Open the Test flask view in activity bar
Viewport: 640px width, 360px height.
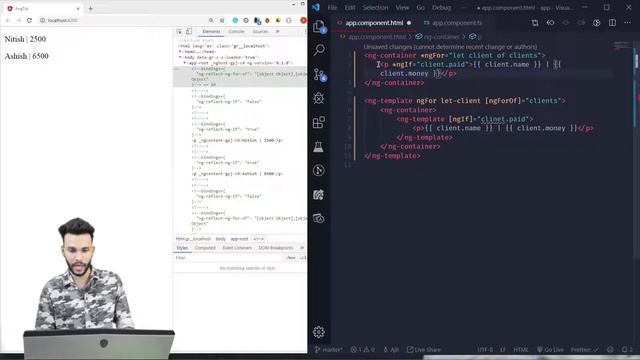click(319, 146)
